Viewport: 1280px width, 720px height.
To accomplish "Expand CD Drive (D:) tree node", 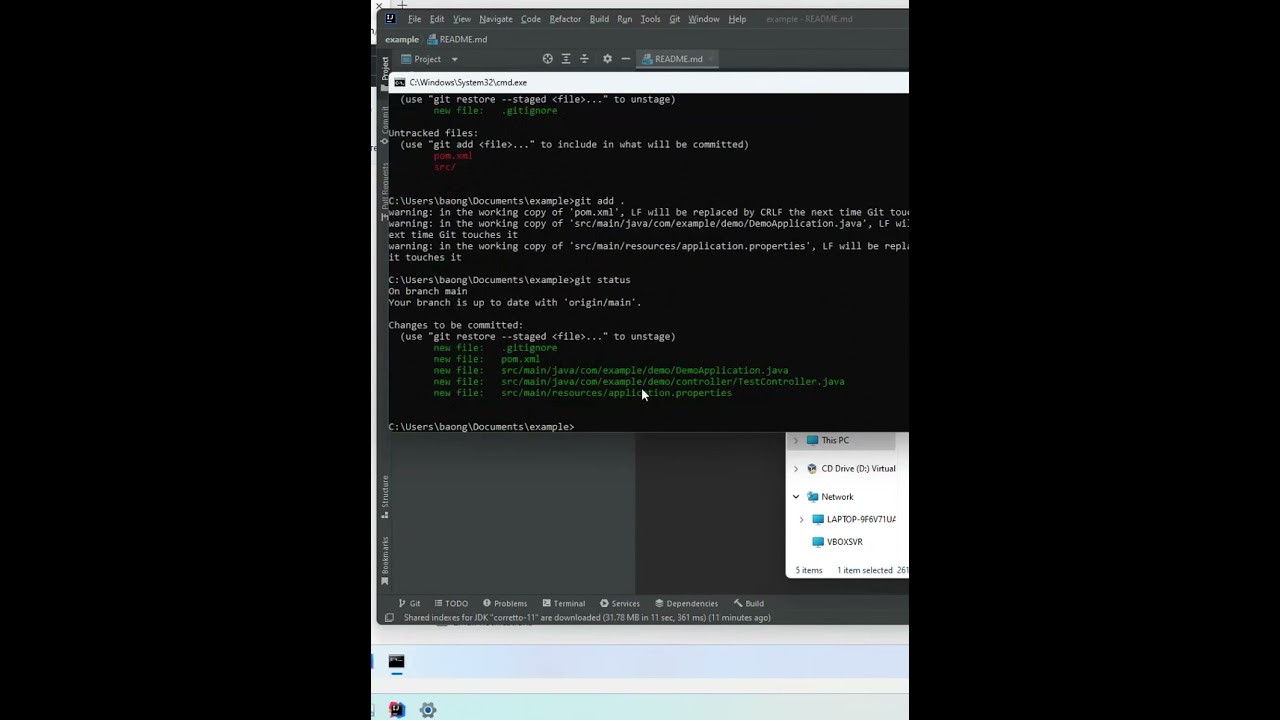I will 796,468.
